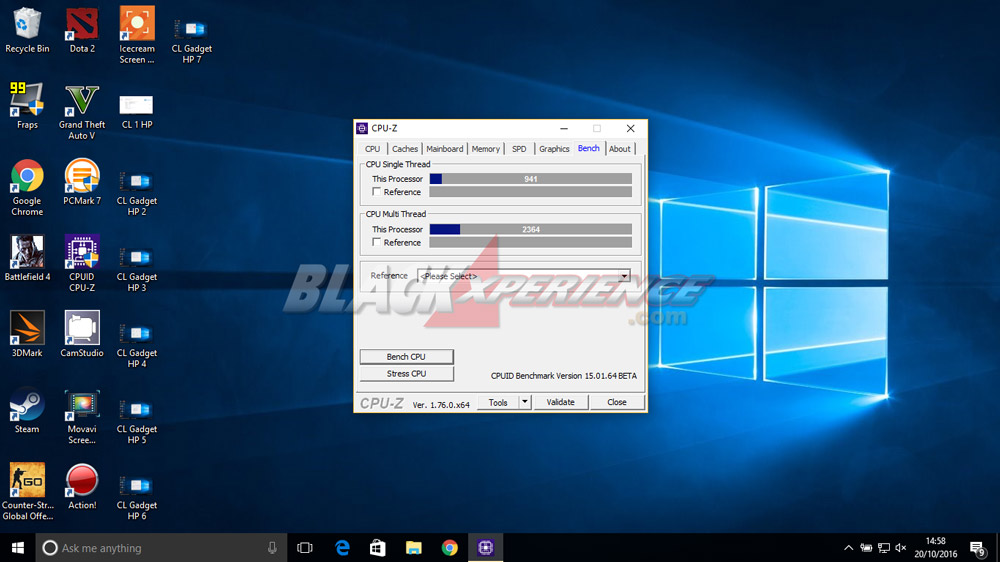The height and width of the screenshot is (562, 1000).
Task: Click the Validate button
Action: (x=560, y=402)
